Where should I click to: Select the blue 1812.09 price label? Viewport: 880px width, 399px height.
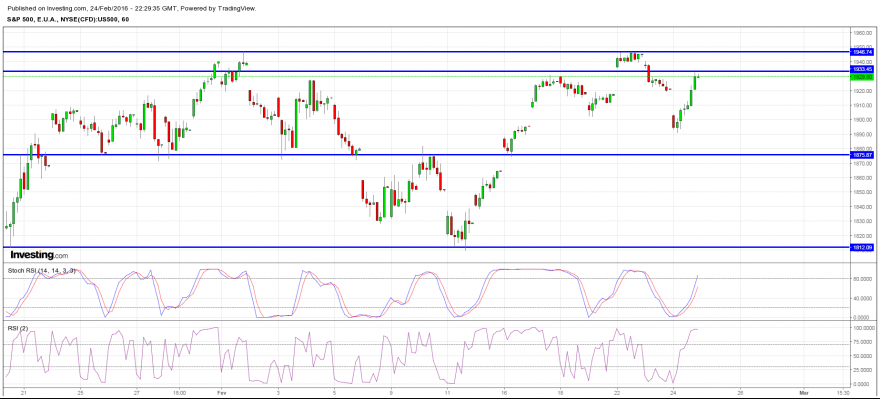[x=861, y=247]
